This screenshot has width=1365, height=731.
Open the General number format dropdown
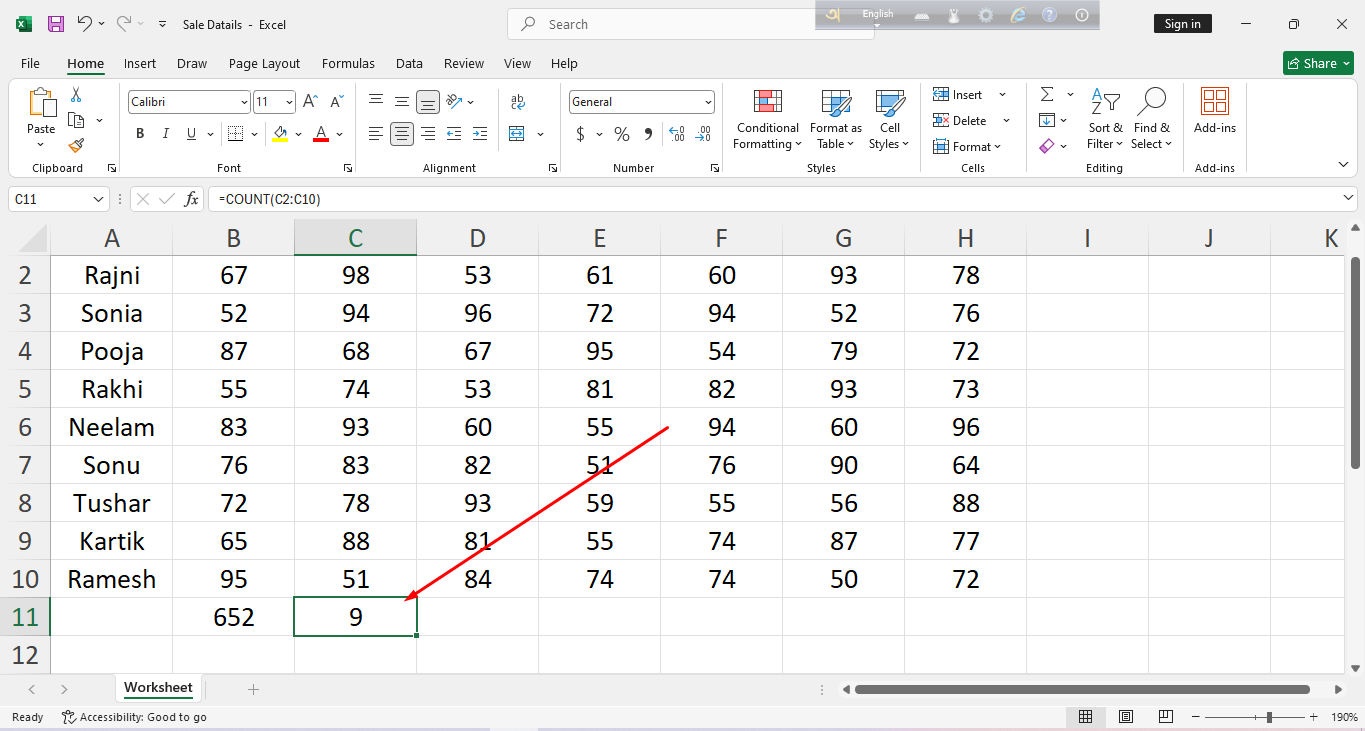(708, 102)
